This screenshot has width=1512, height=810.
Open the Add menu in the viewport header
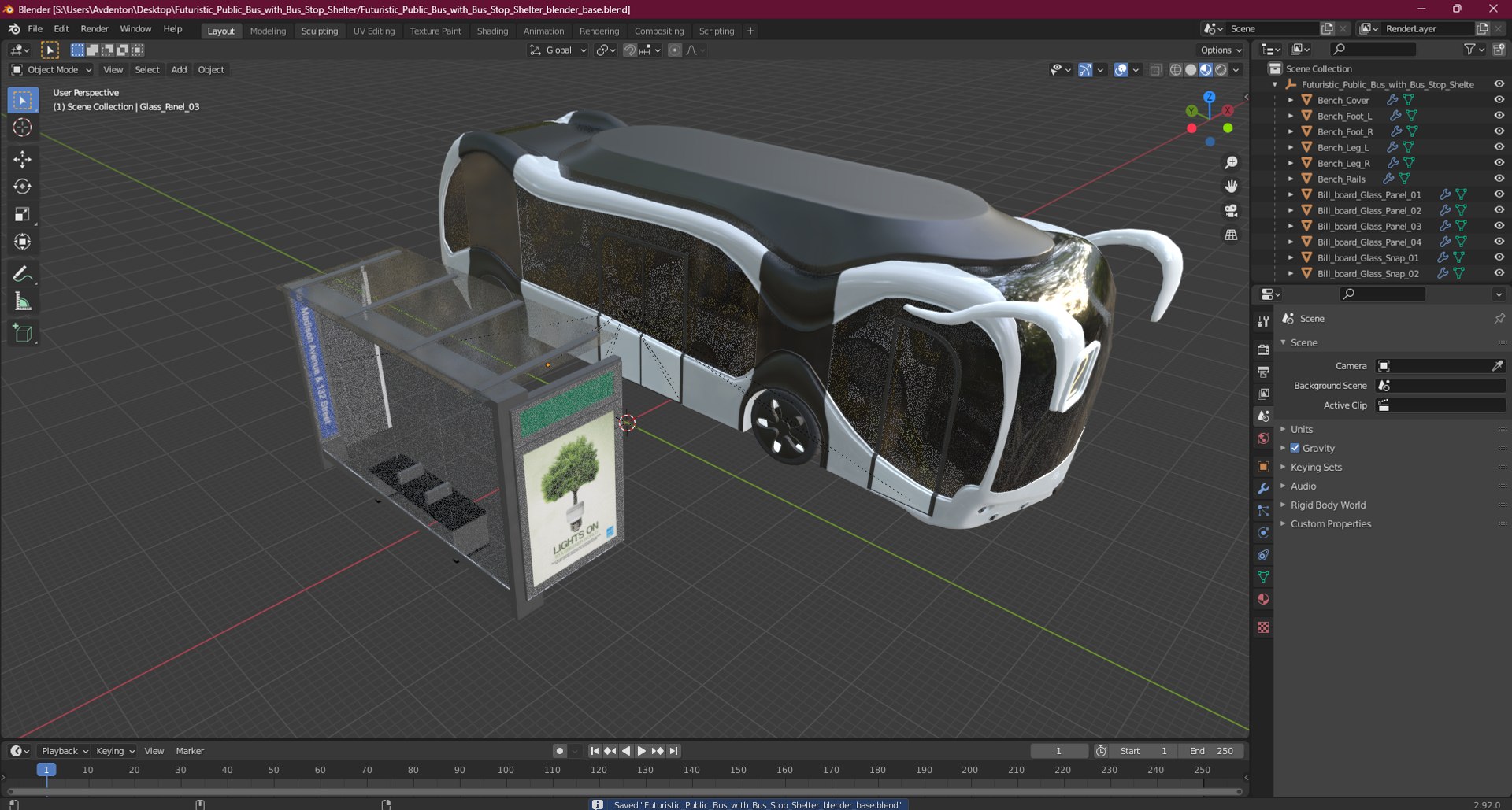[x=179, y=70]
